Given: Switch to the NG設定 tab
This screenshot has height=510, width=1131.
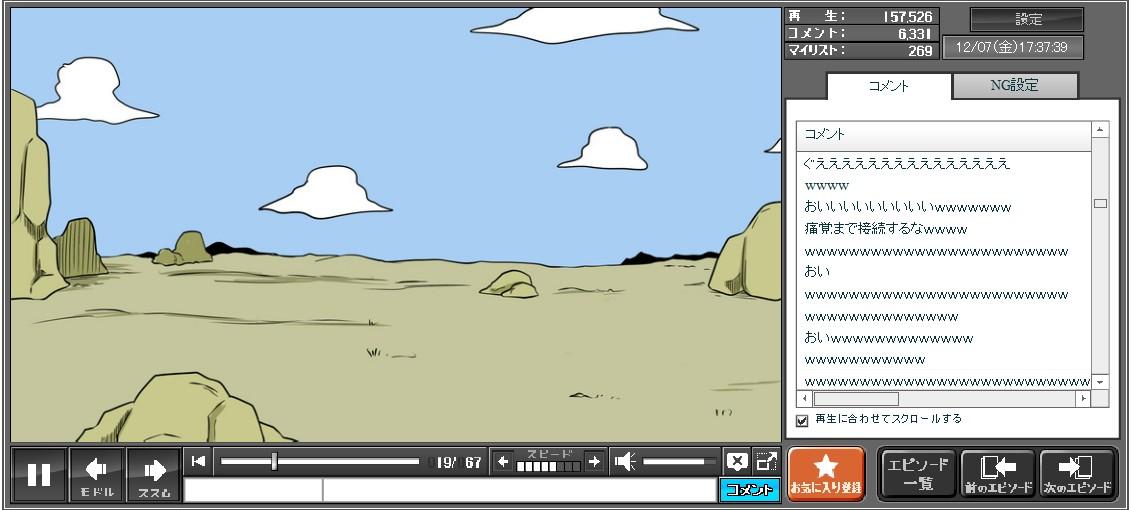Looking at the screenshot, I should (x=1014, y=86).
